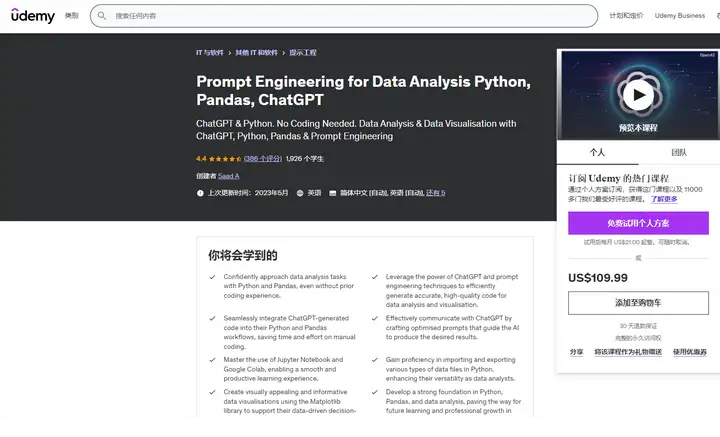Click 免费试用个人方案 purple button
720x437 pixels.
(638, 224)
